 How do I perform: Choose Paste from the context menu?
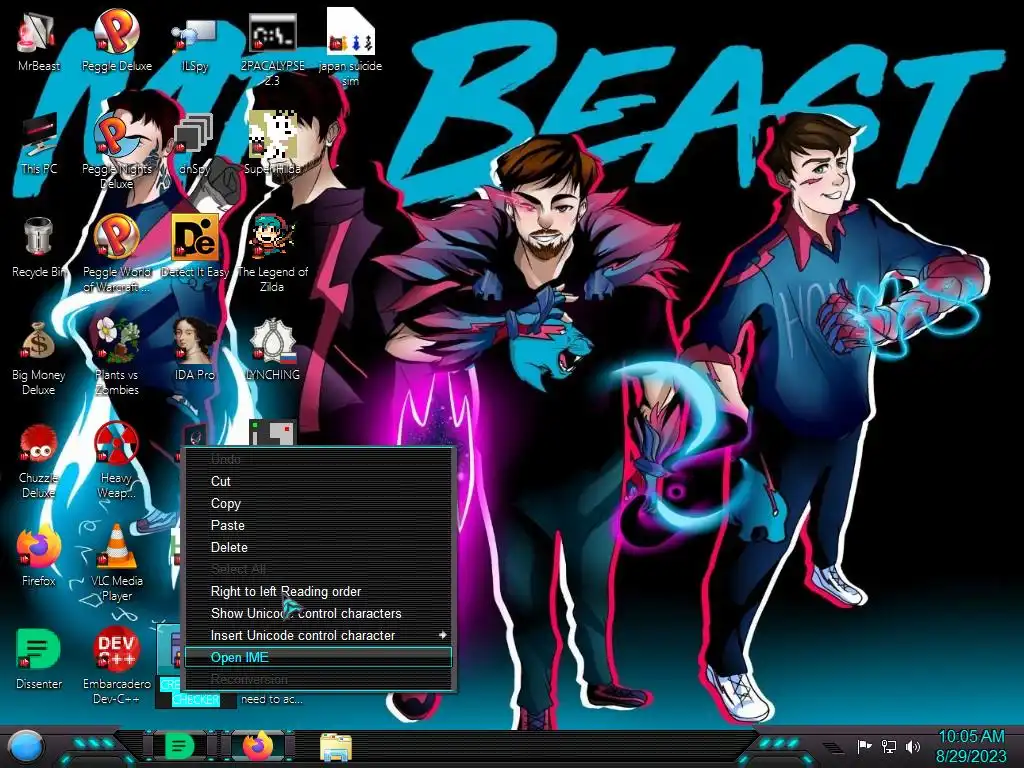(319, 525)
